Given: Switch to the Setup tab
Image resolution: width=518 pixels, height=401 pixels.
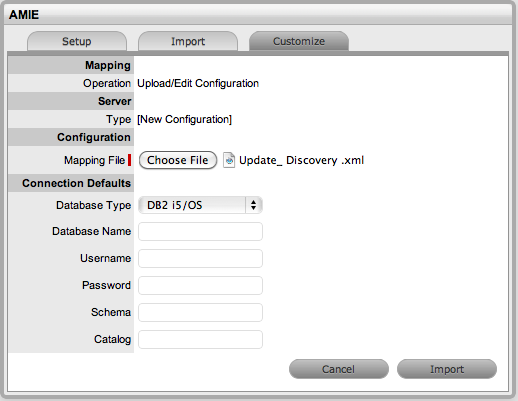Looking at the screenshot, I should tap(77, 41).
